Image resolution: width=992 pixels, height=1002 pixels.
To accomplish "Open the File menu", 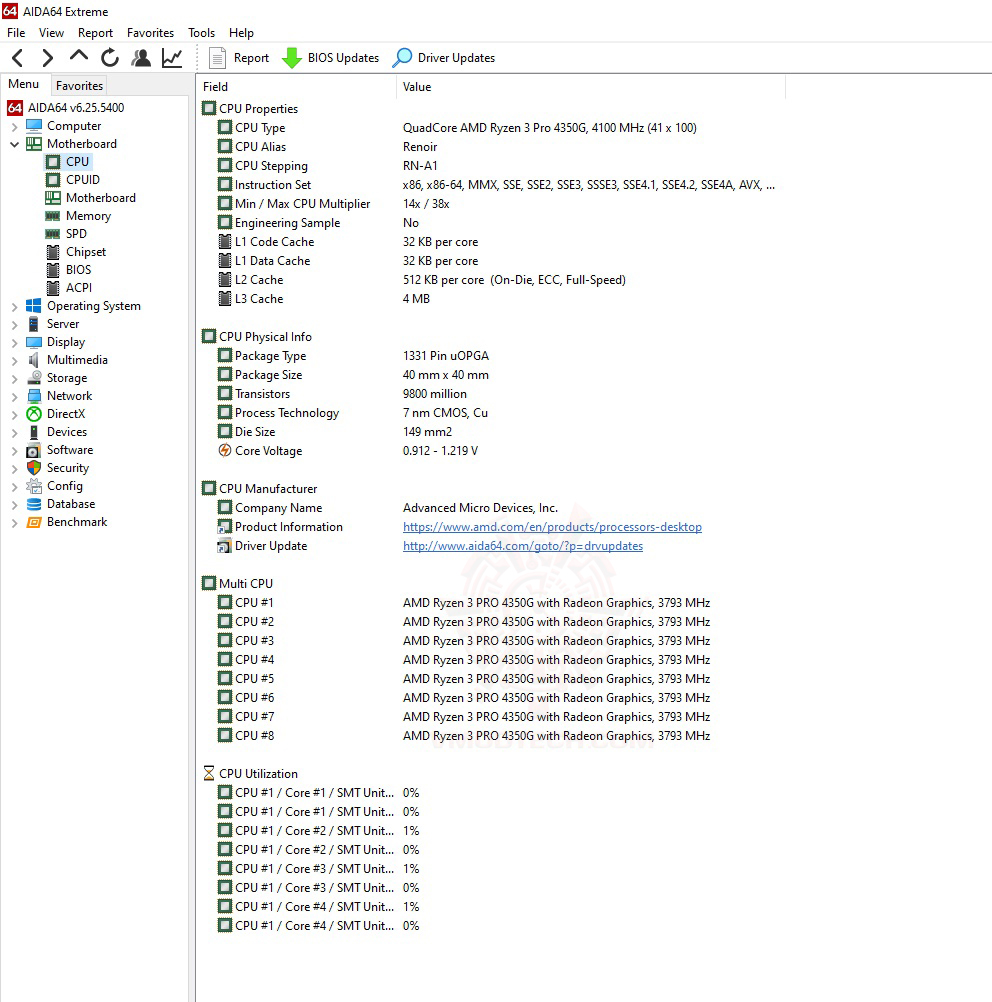I will coord(16,33).
